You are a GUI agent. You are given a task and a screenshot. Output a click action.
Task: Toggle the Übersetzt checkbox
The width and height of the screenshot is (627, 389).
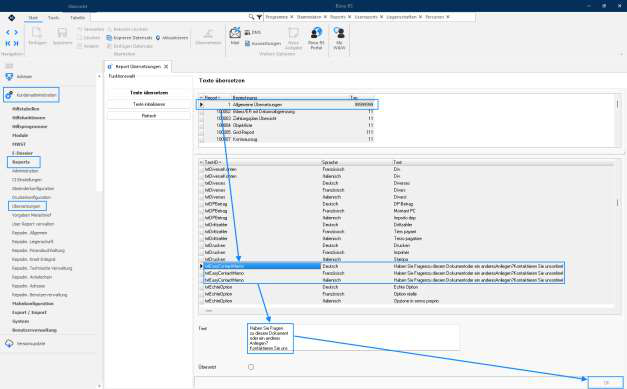tap(251, 367)
